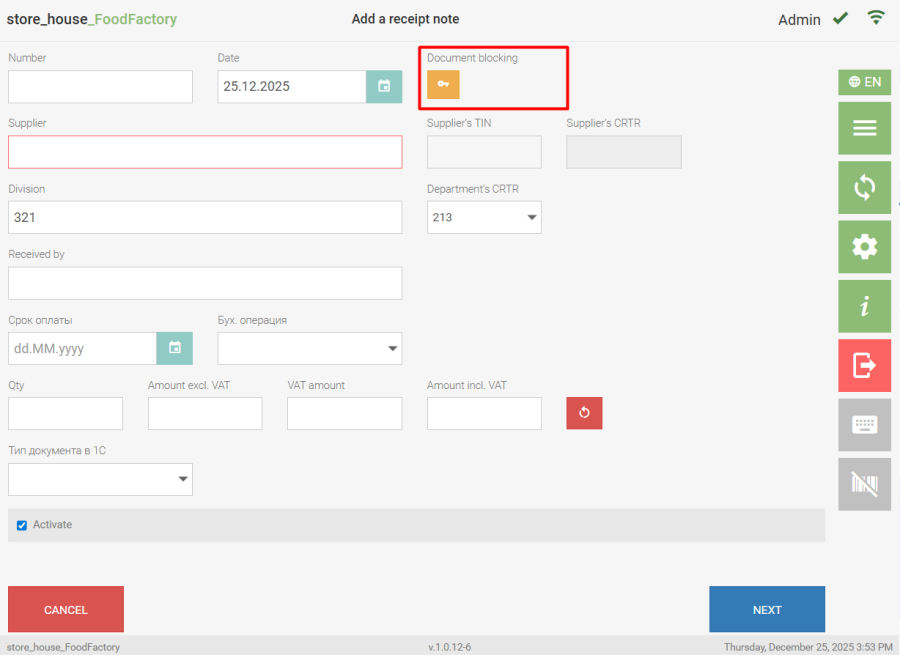Click the Document blocking key icon

(x=443, y=84)
